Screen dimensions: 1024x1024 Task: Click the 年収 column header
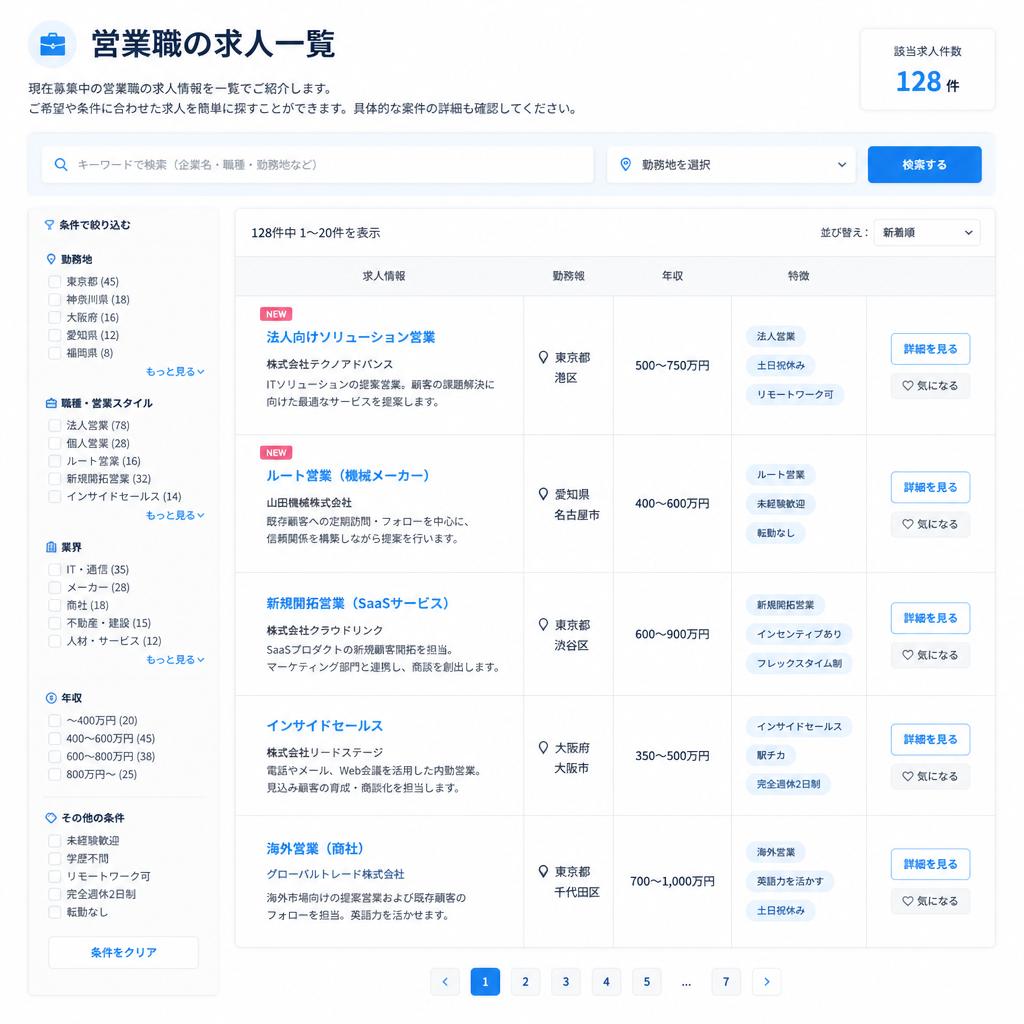coord(672,276)
